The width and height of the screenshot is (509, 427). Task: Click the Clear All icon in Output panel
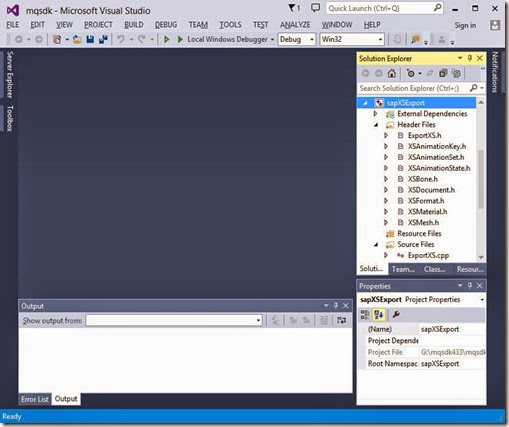pos(324,320)
